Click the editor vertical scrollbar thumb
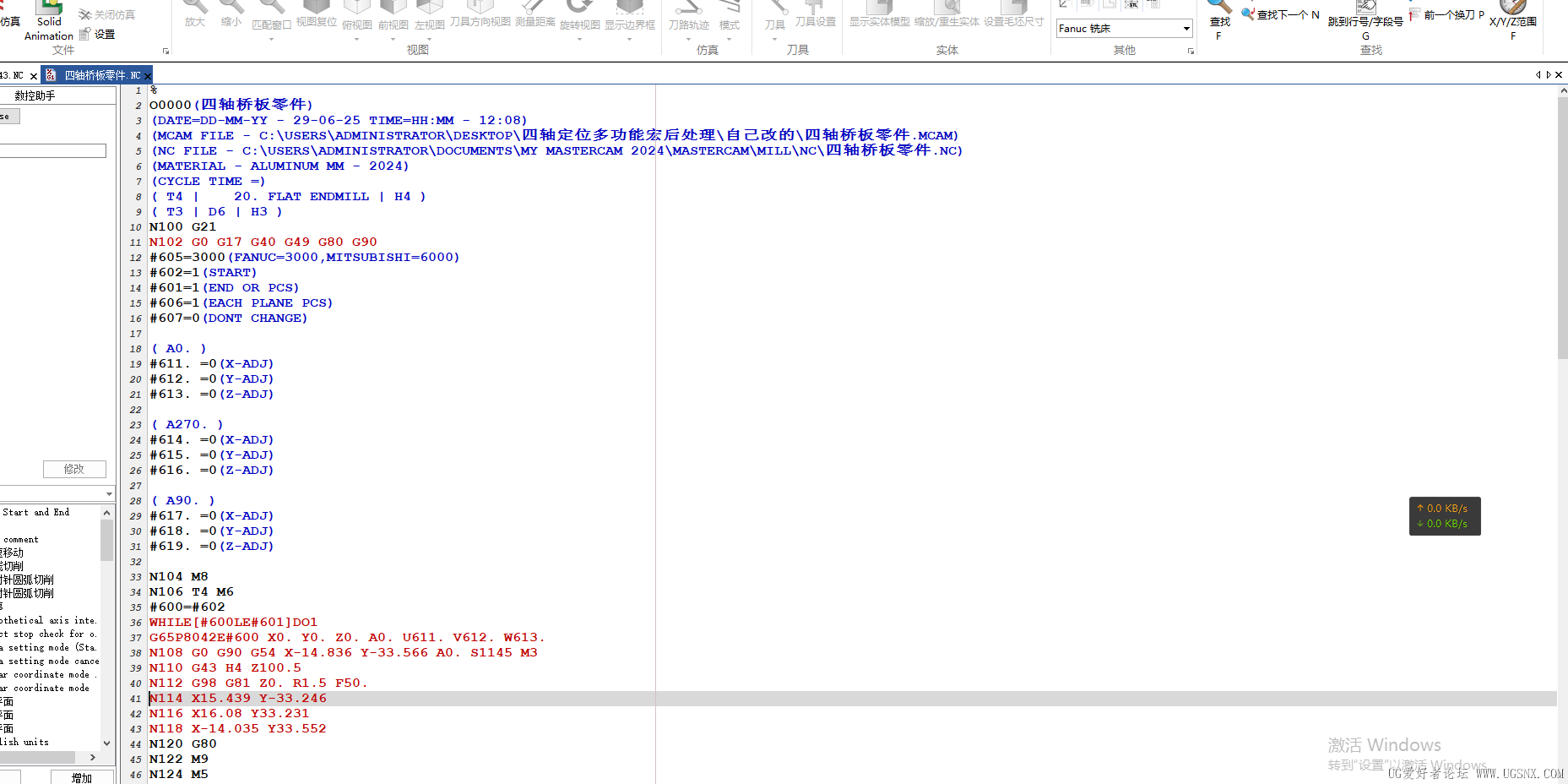The image size is (1568, 784). 1562,228
